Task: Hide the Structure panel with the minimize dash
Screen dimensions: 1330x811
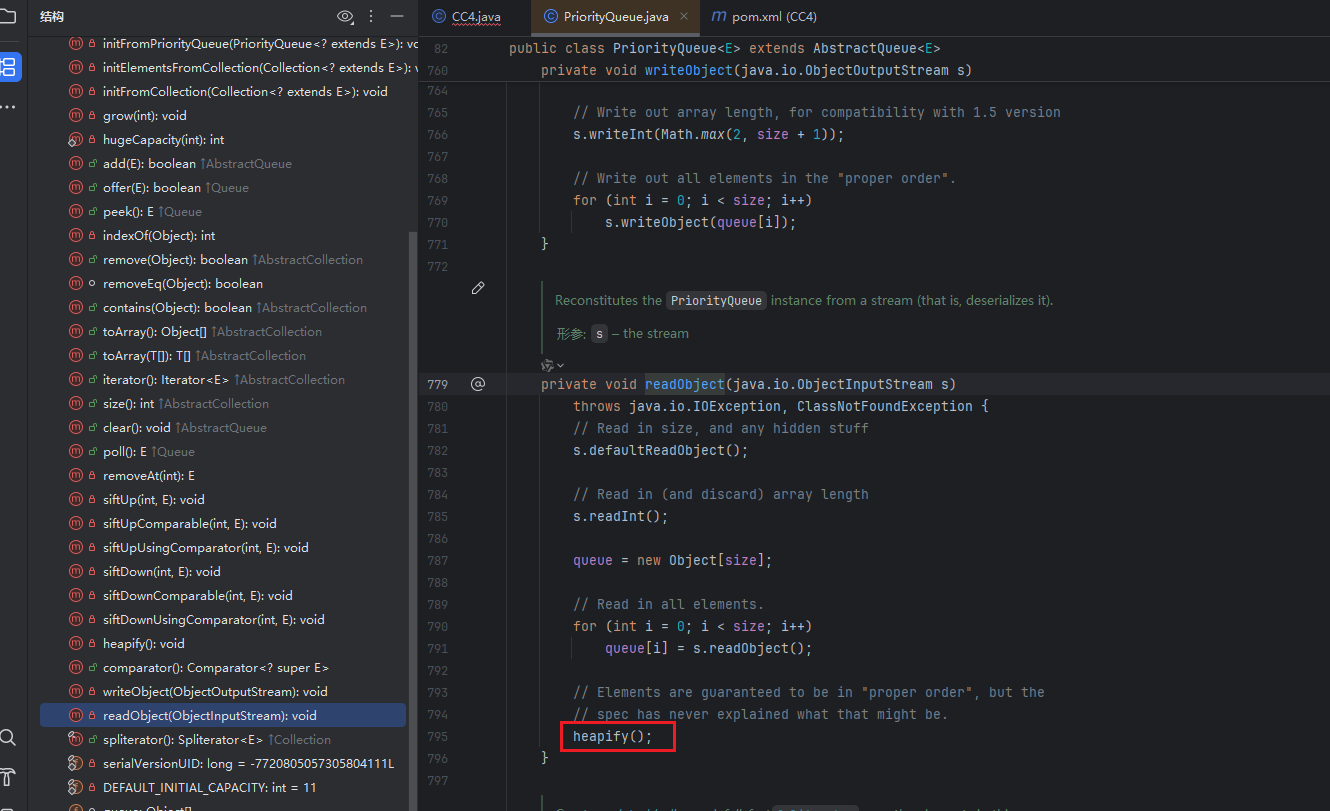Action: (397, 16)
